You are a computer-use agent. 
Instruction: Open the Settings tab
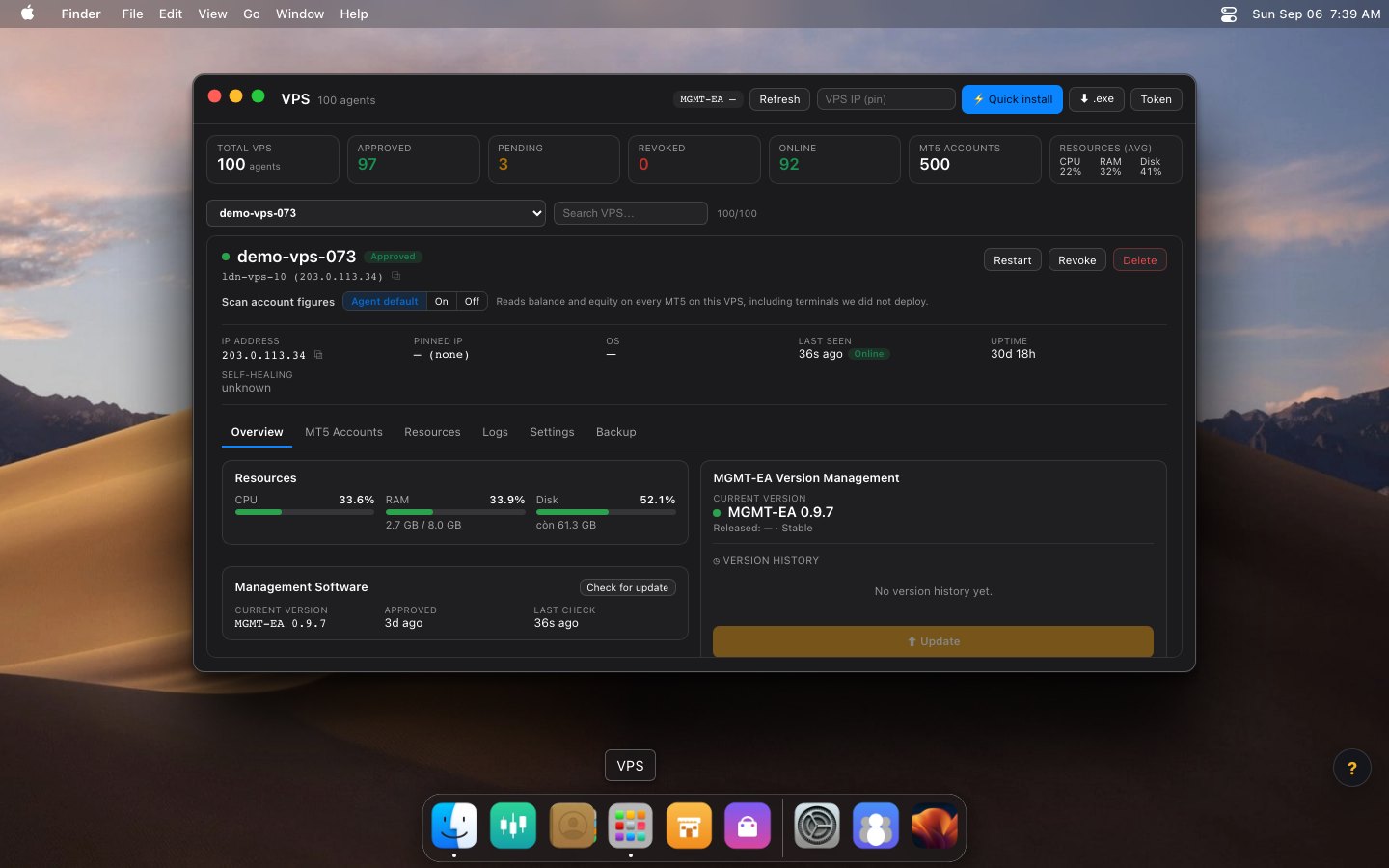click(552, 432)
